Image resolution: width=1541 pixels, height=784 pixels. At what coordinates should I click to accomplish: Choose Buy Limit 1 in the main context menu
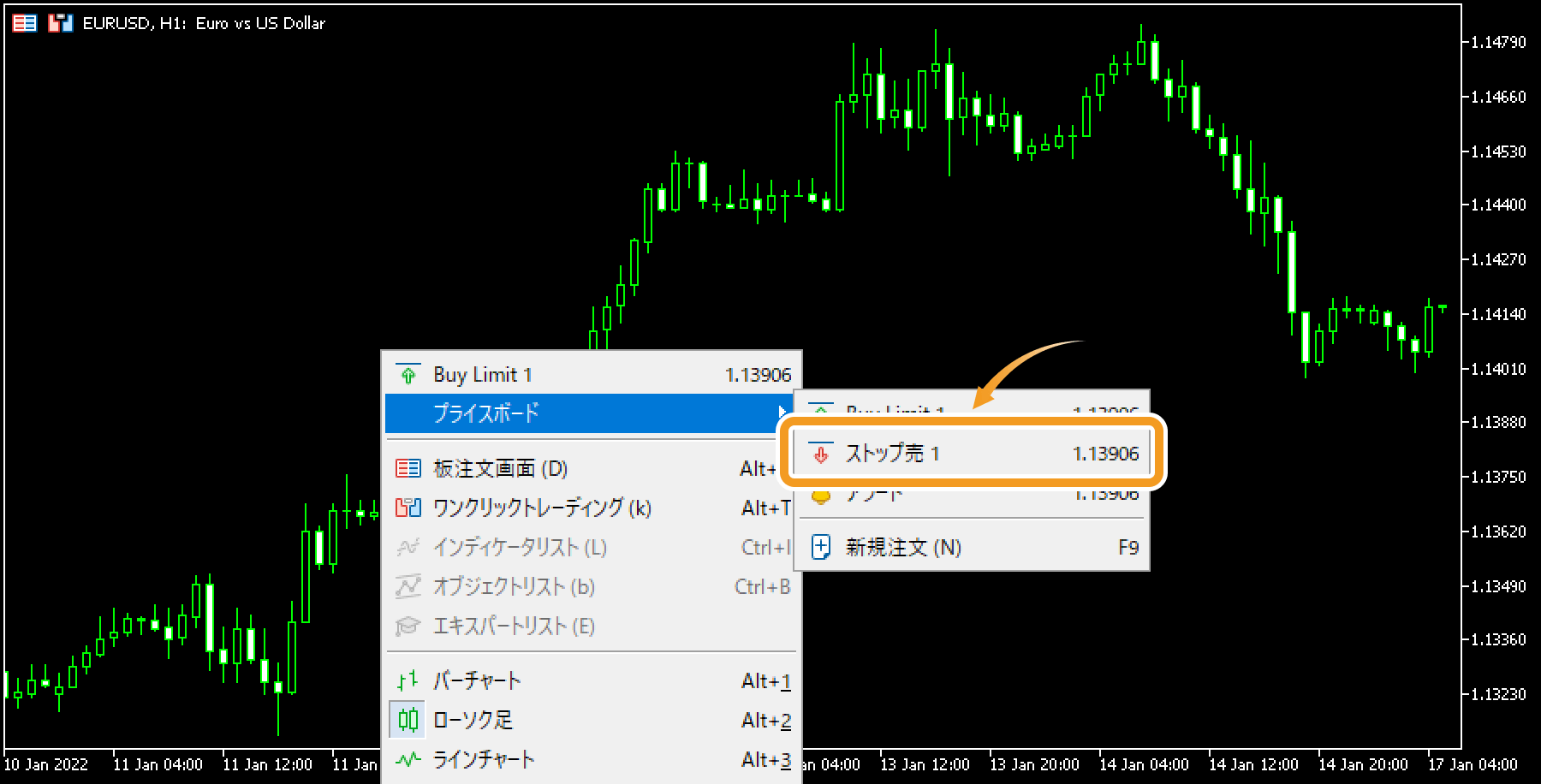click(592, 374)
